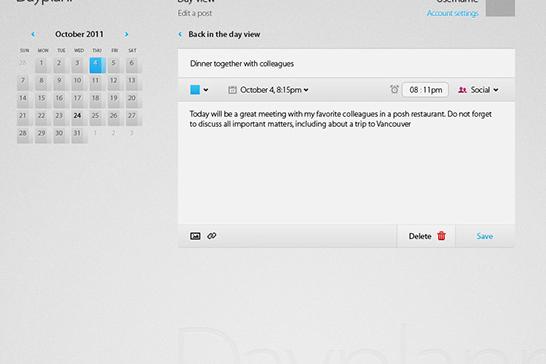Click the Edit a post subtitle text

195,13
